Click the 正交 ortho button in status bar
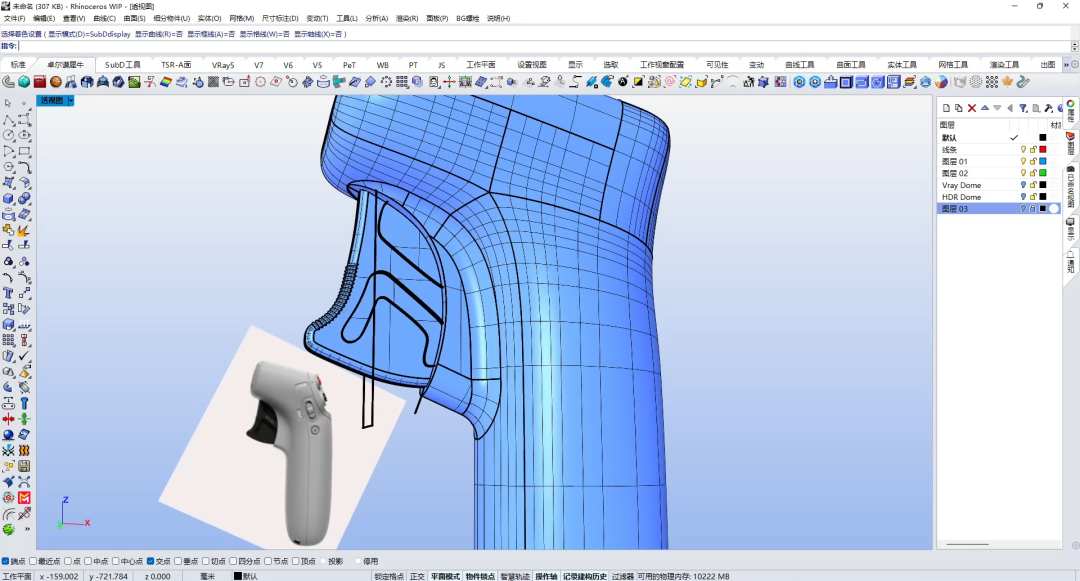1080x581 pixels. coord(417,576)
